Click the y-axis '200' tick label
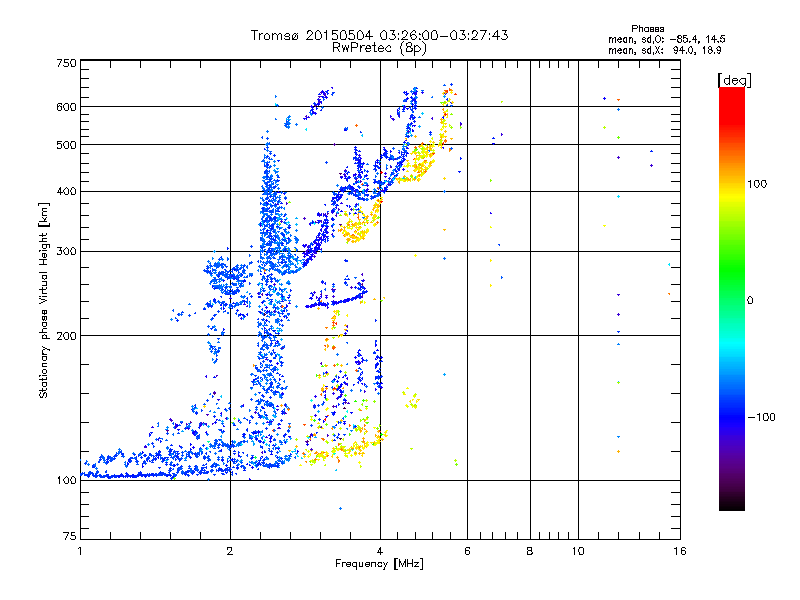Image resolution: width=800 pixels, height=600 pixels. coord(66,336)
